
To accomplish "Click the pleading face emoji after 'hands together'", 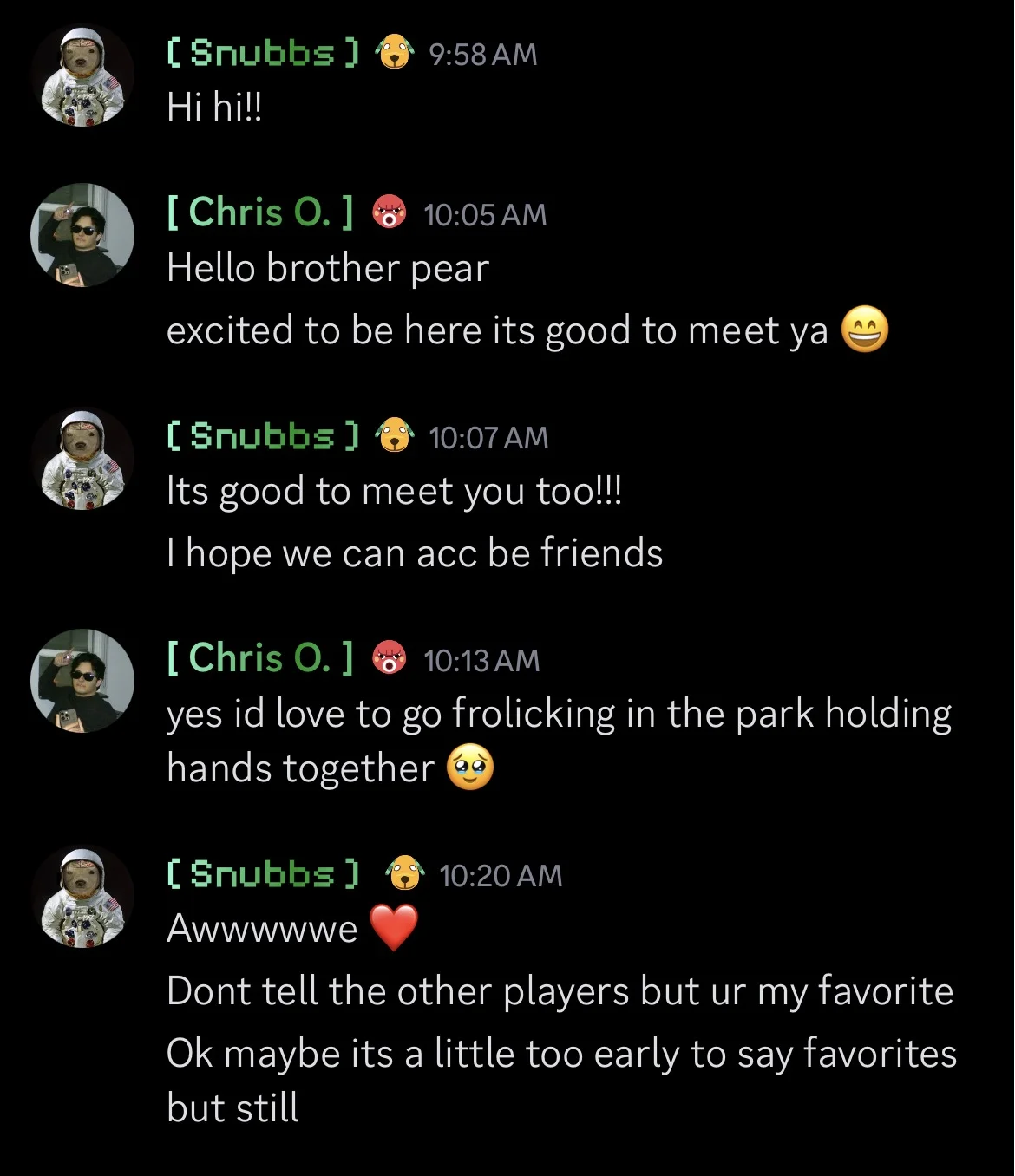I will 470,768.
